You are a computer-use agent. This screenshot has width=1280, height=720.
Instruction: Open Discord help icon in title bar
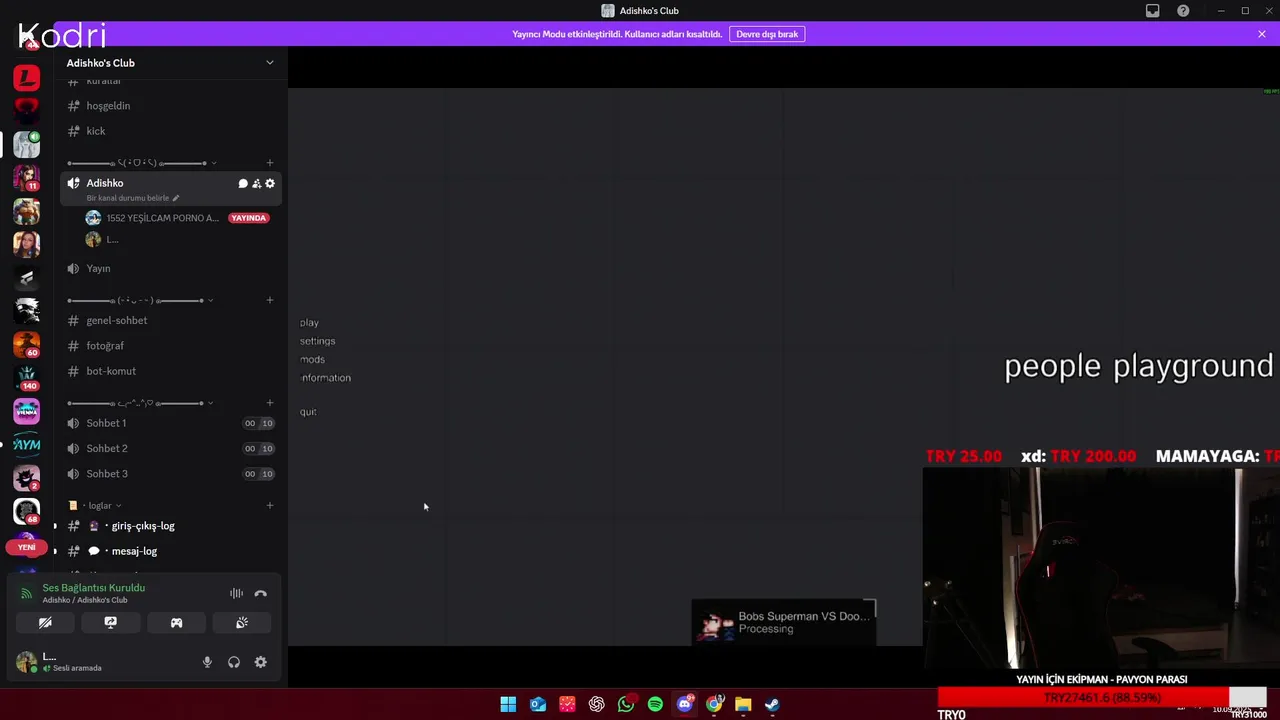point(1184,11)
